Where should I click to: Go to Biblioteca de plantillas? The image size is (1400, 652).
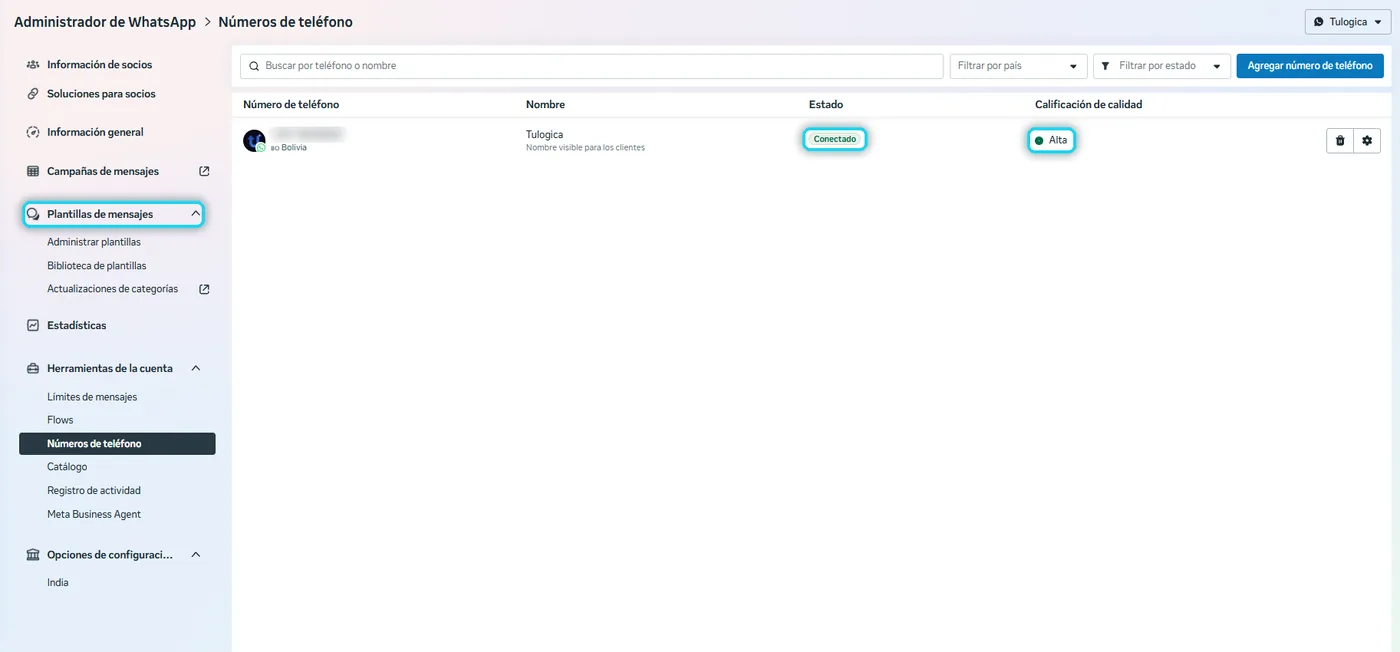(97, 266)
